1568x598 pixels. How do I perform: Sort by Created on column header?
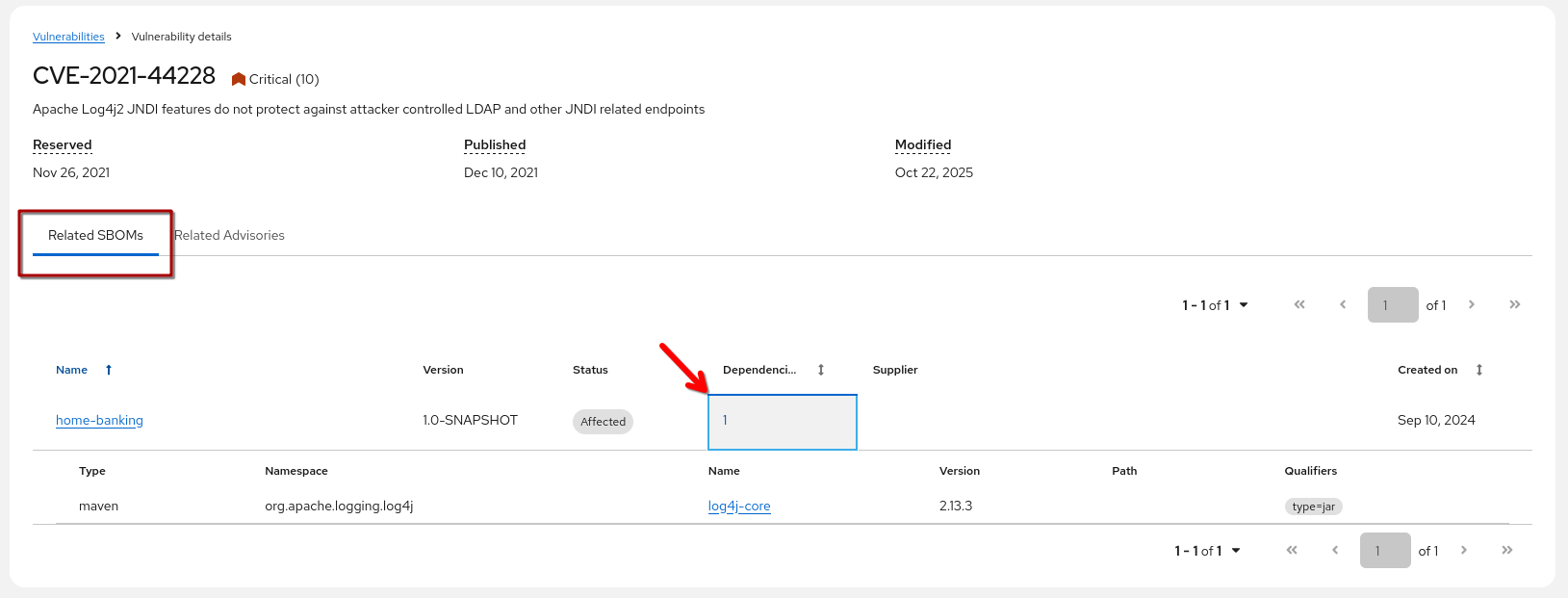click(x=1427, y=370)
